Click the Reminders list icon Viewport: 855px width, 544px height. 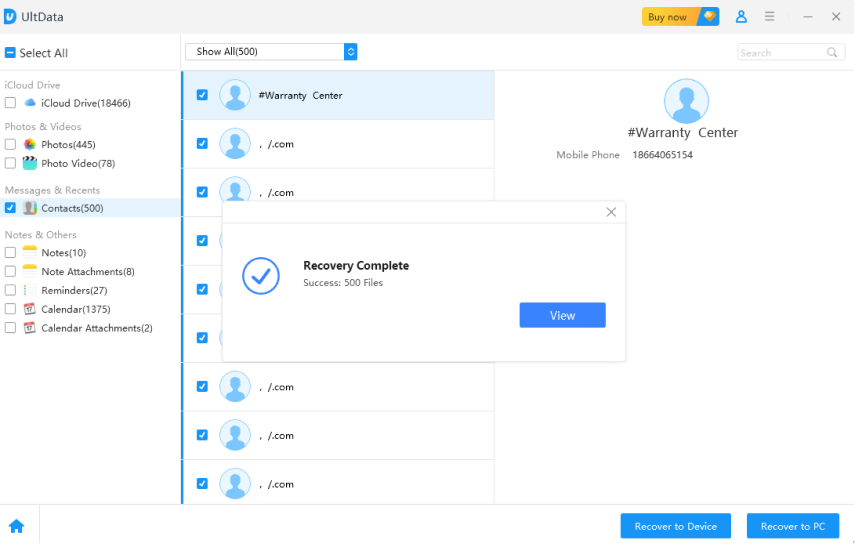[x=30, y=290]
